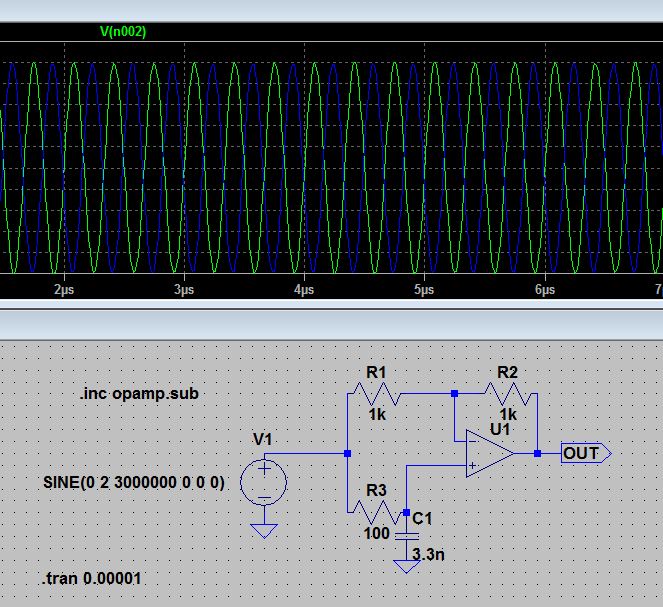The image size is (663, 607).
Task: Click R3's 100 value label
Action: 377,533
